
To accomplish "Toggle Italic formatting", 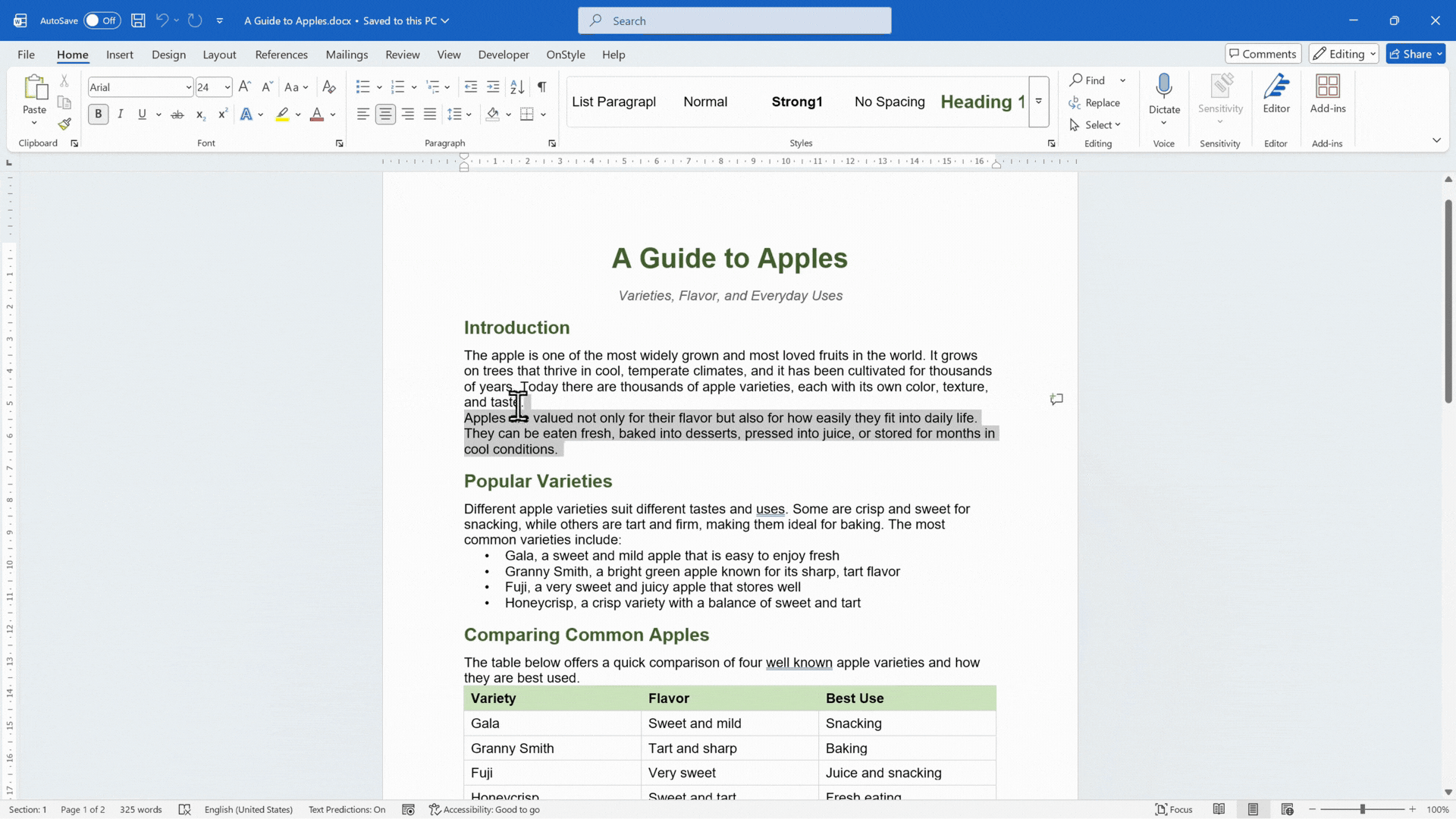I will 120,115.
